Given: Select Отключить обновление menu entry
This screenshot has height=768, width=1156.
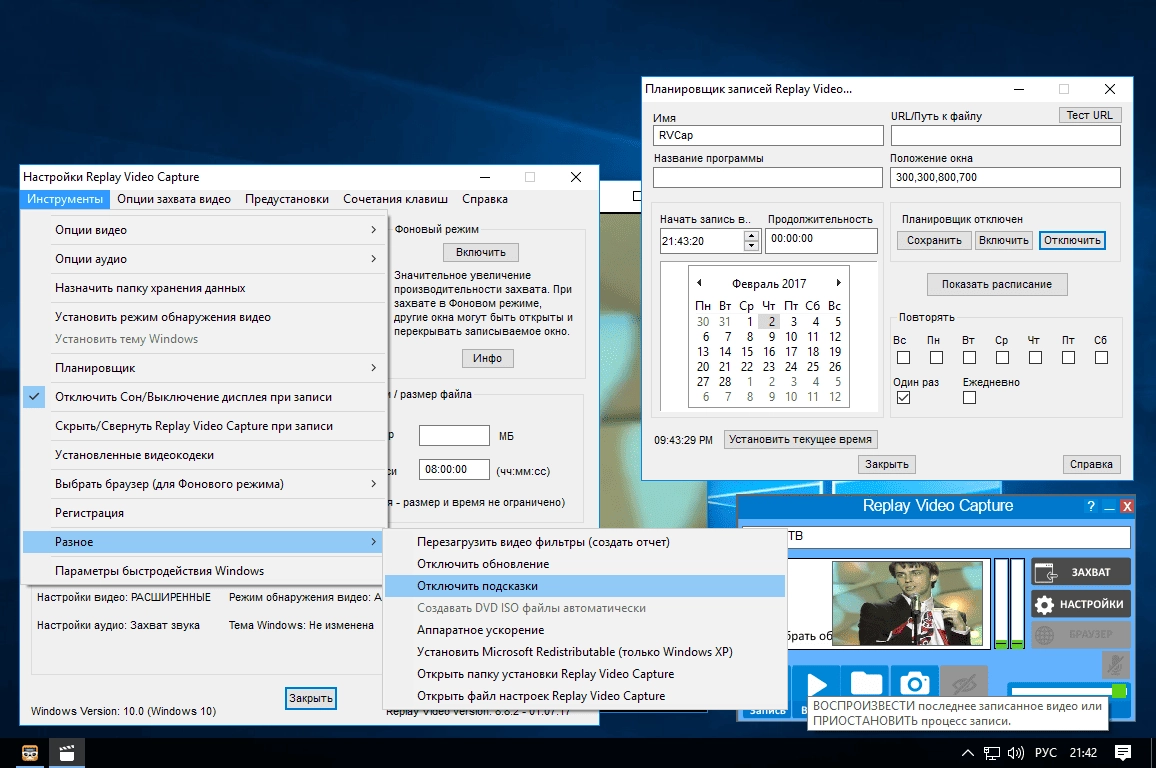Looking at the screenshot, I should (585, 564).
